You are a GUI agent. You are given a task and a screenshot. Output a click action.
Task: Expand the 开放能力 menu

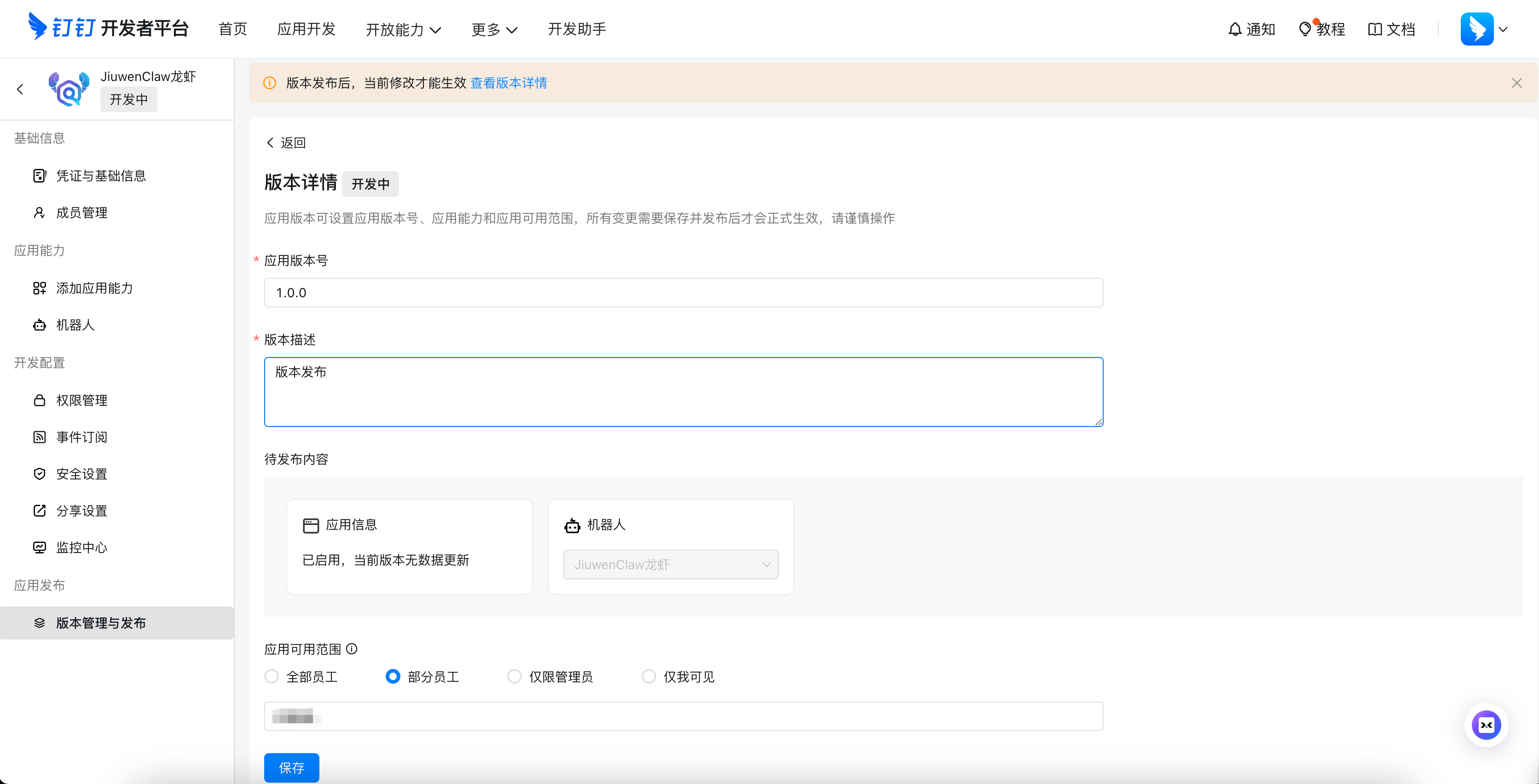(403, 29)
